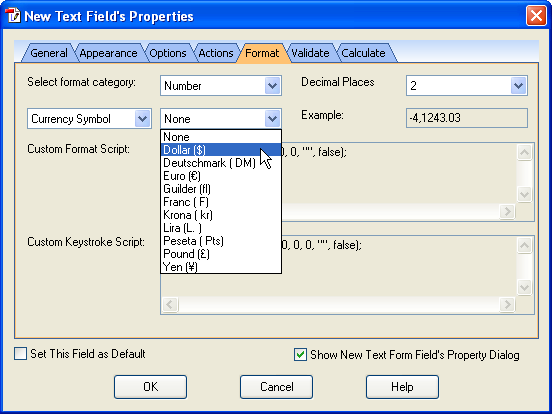Confirm settings with the OK button

point(150,387)
